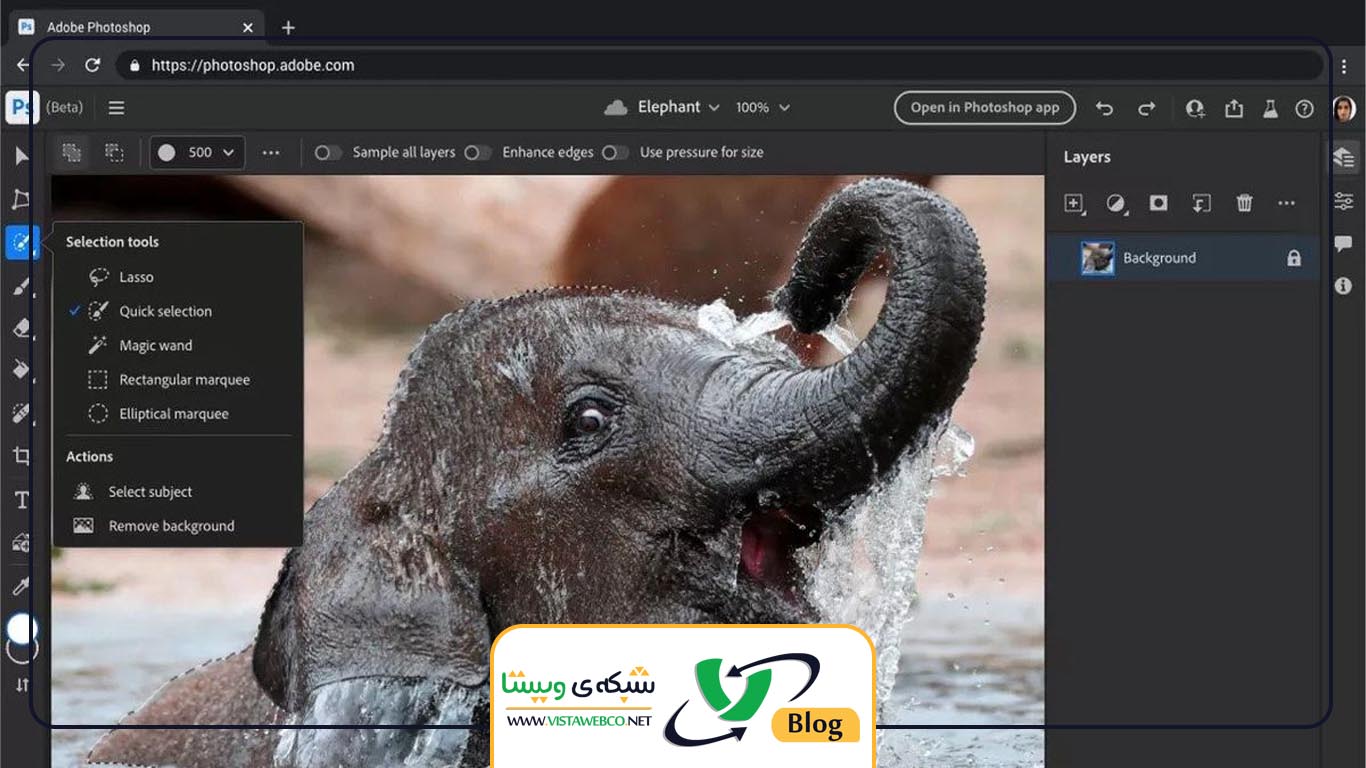Viewport: 1366px width, 768px height.
Task: Activate the Type text tool
Action: 21,500
